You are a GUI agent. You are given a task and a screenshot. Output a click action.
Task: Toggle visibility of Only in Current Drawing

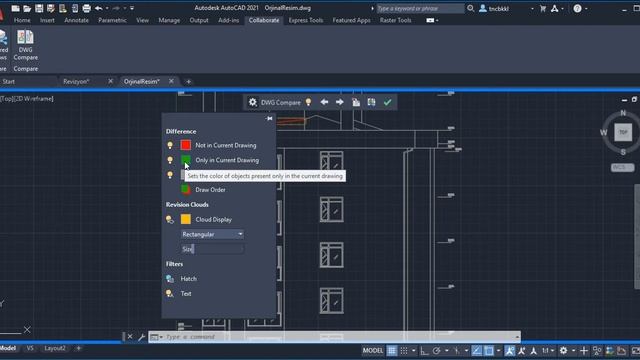click(x=170, y=160)
